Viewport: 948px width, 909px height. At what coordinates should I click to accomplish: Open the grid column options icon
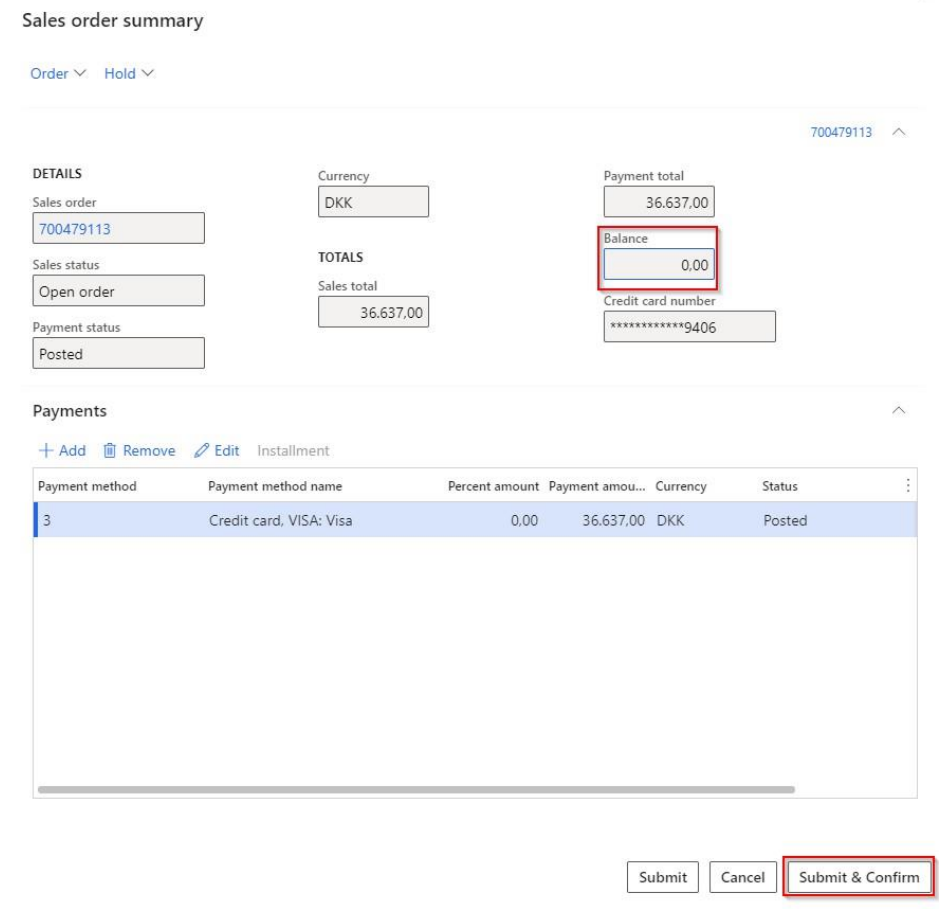908,486
